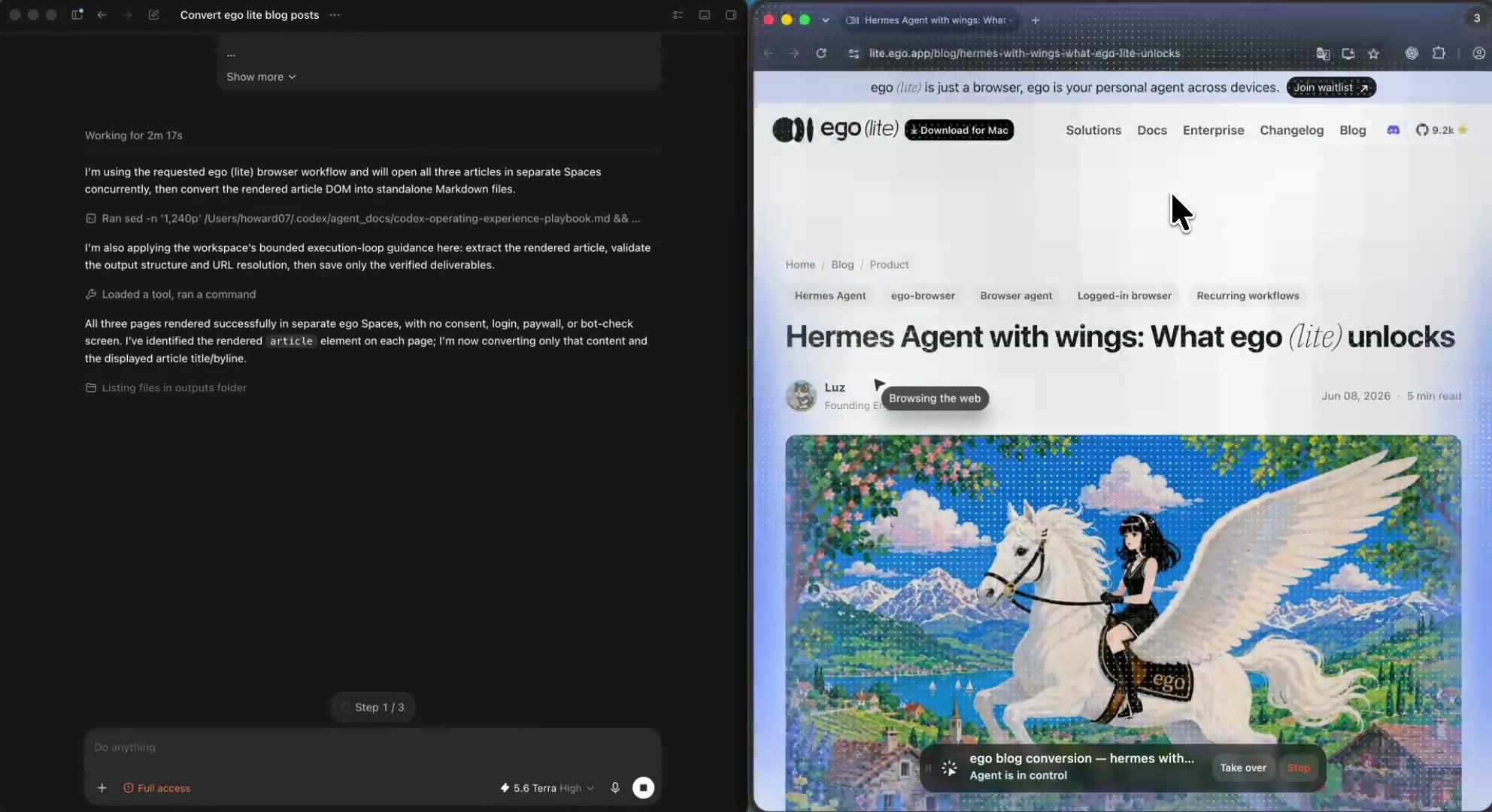Go forward in the chat window history
Screen dimensions: 1492x812
pos(127,15)
